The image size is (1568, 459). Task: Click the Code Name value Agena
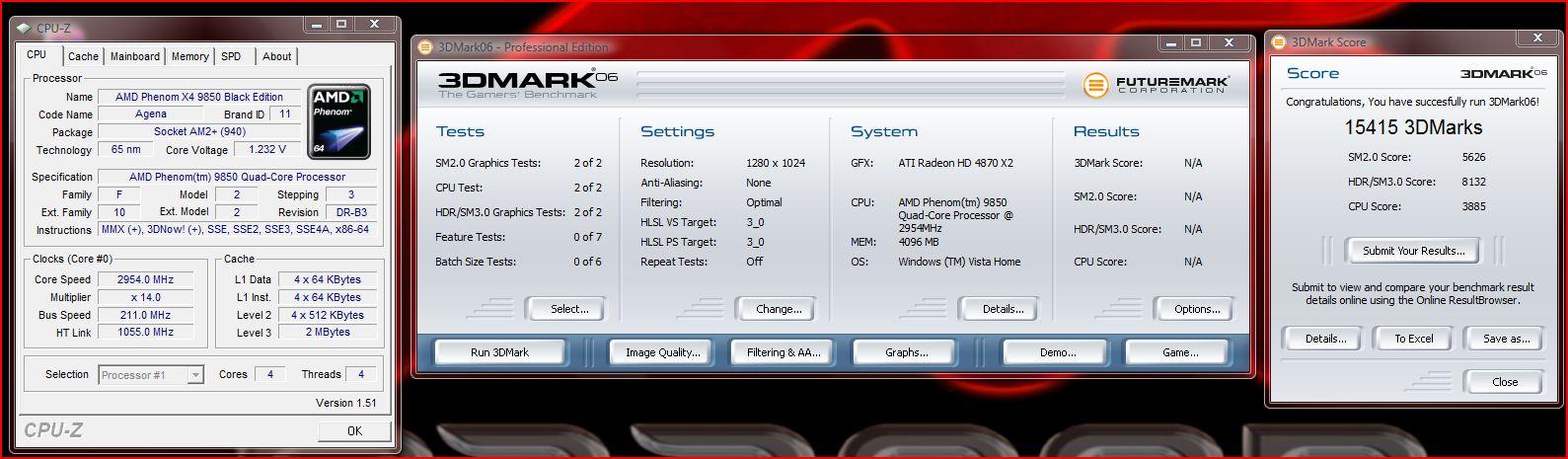click(151, 115)
